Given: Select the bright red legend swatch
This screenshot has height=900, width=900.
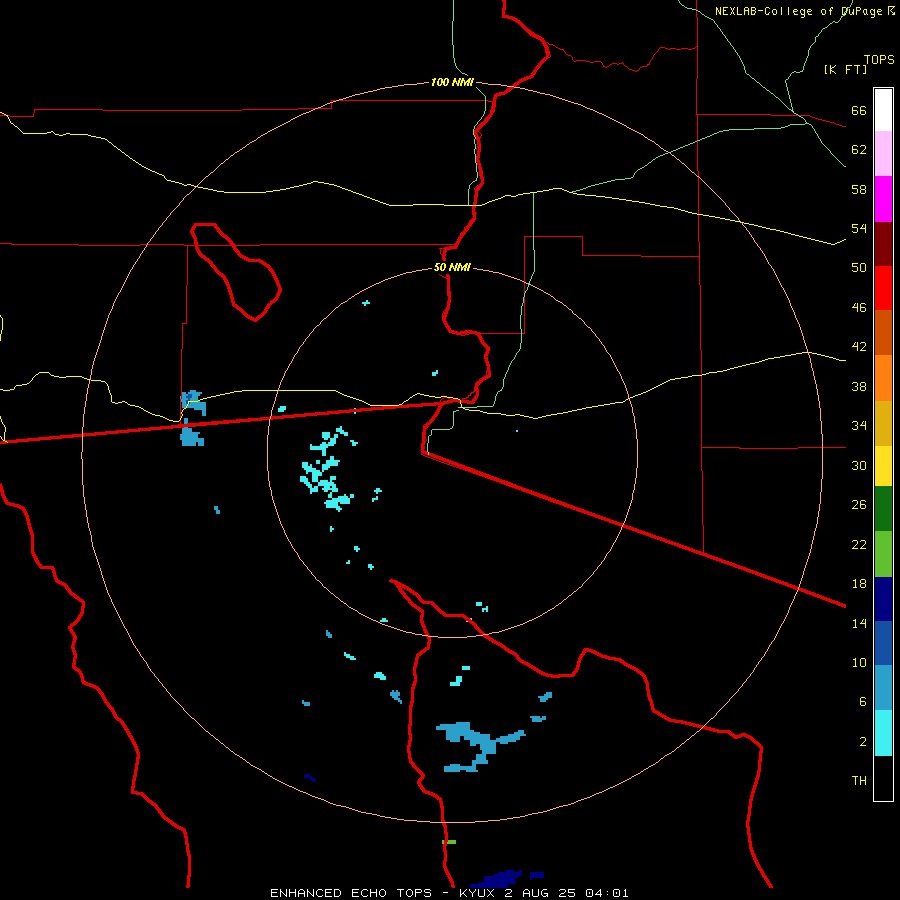Looking at the screenshot, I should point(883,288).
